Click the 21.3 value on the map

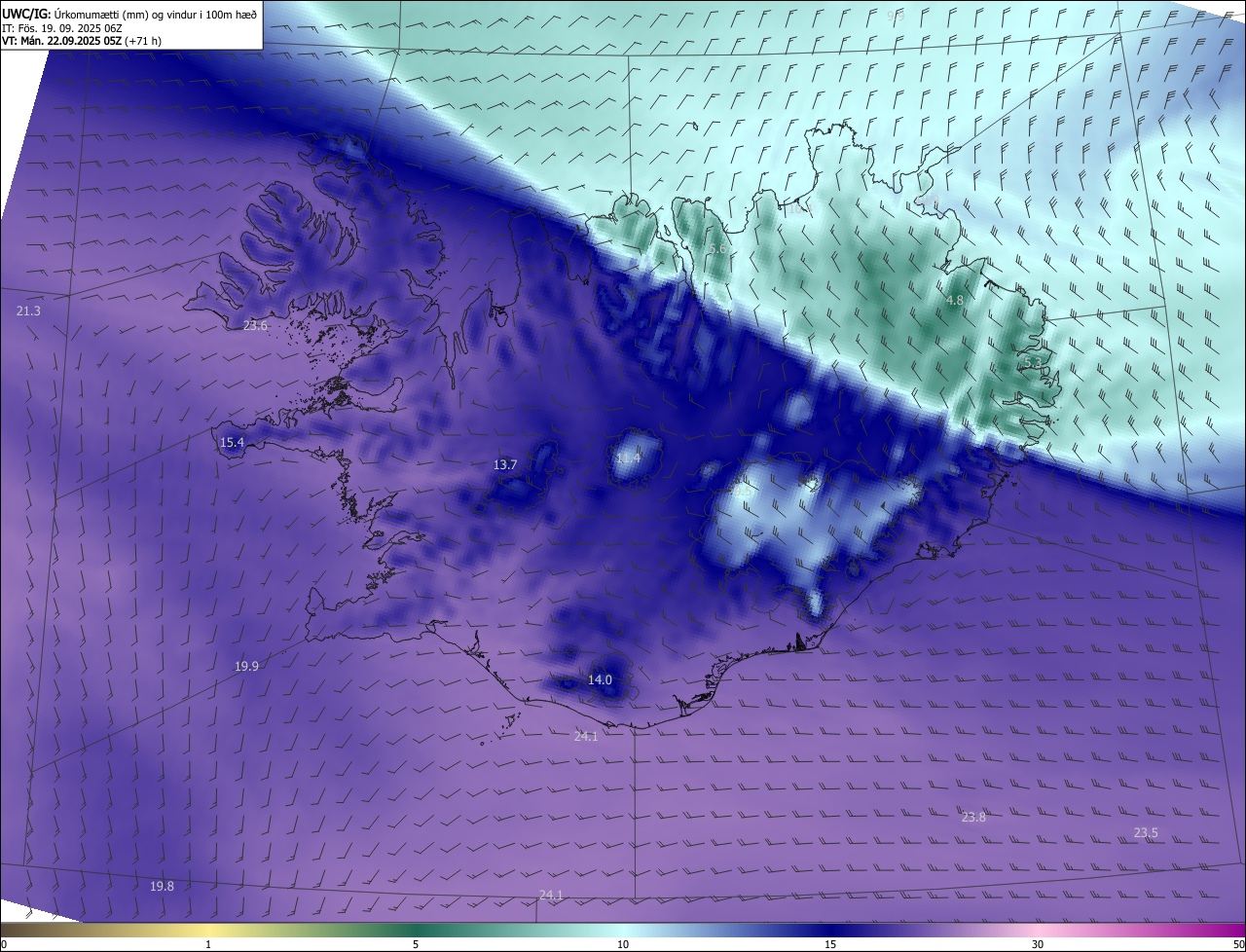point(29,311)
